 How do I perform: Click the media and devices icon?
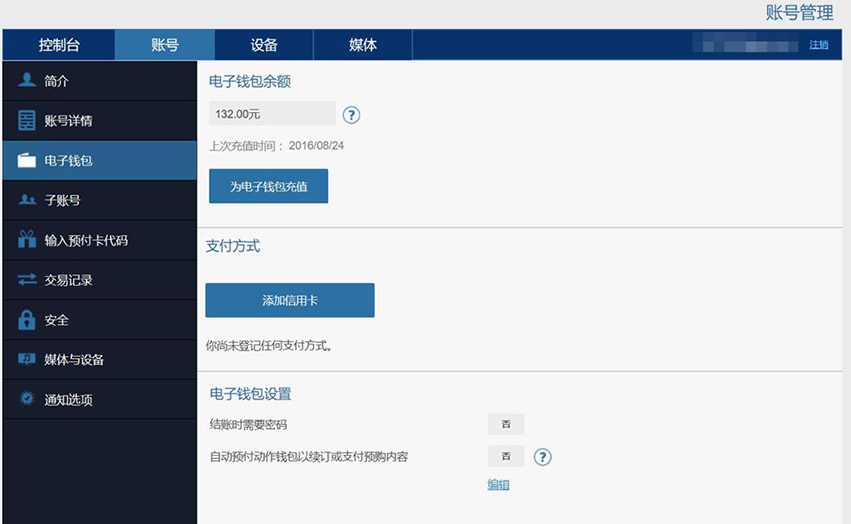click(27, 360)
